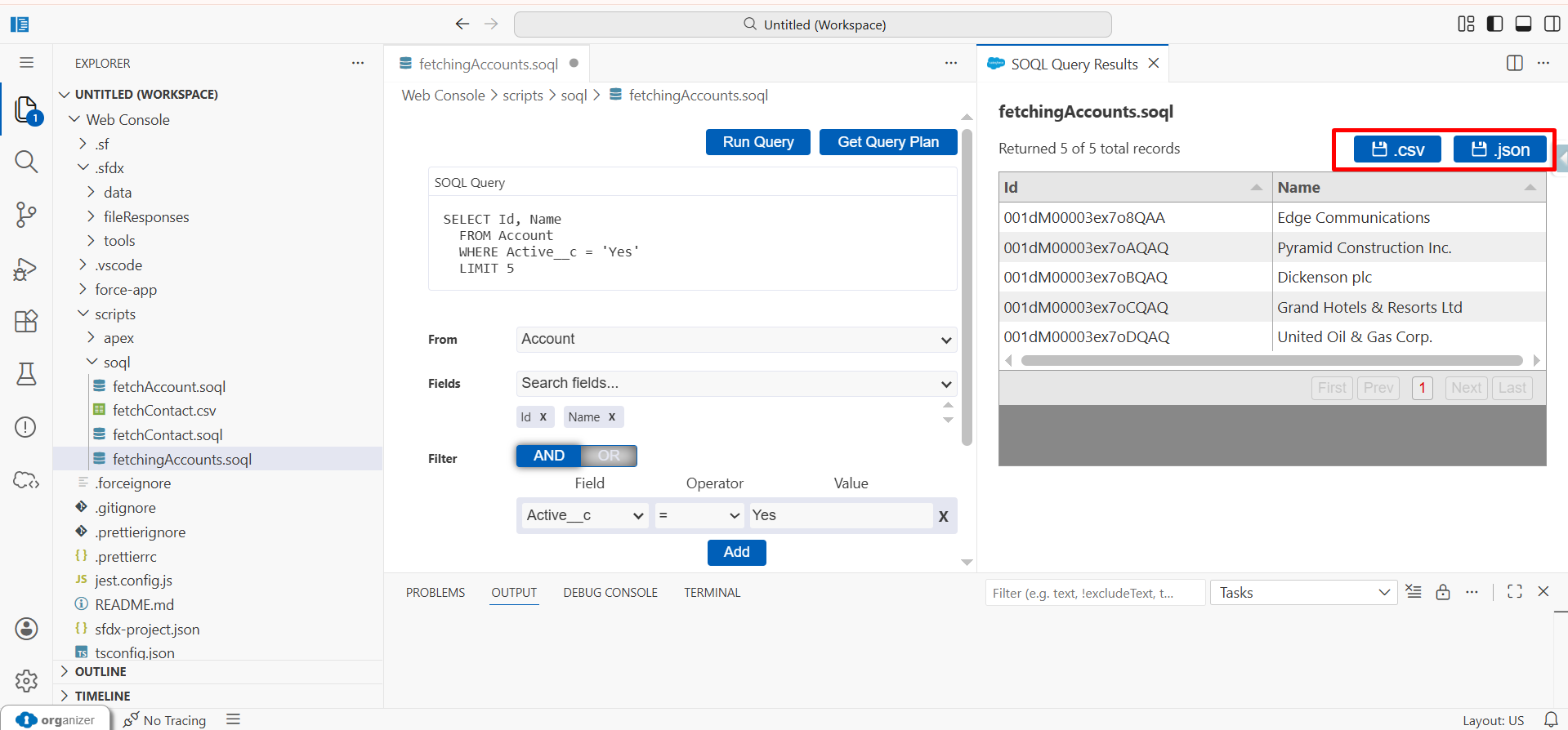Switch to the PROBLEMS tab
This screenshot has height=730, width=1568.
436,592
